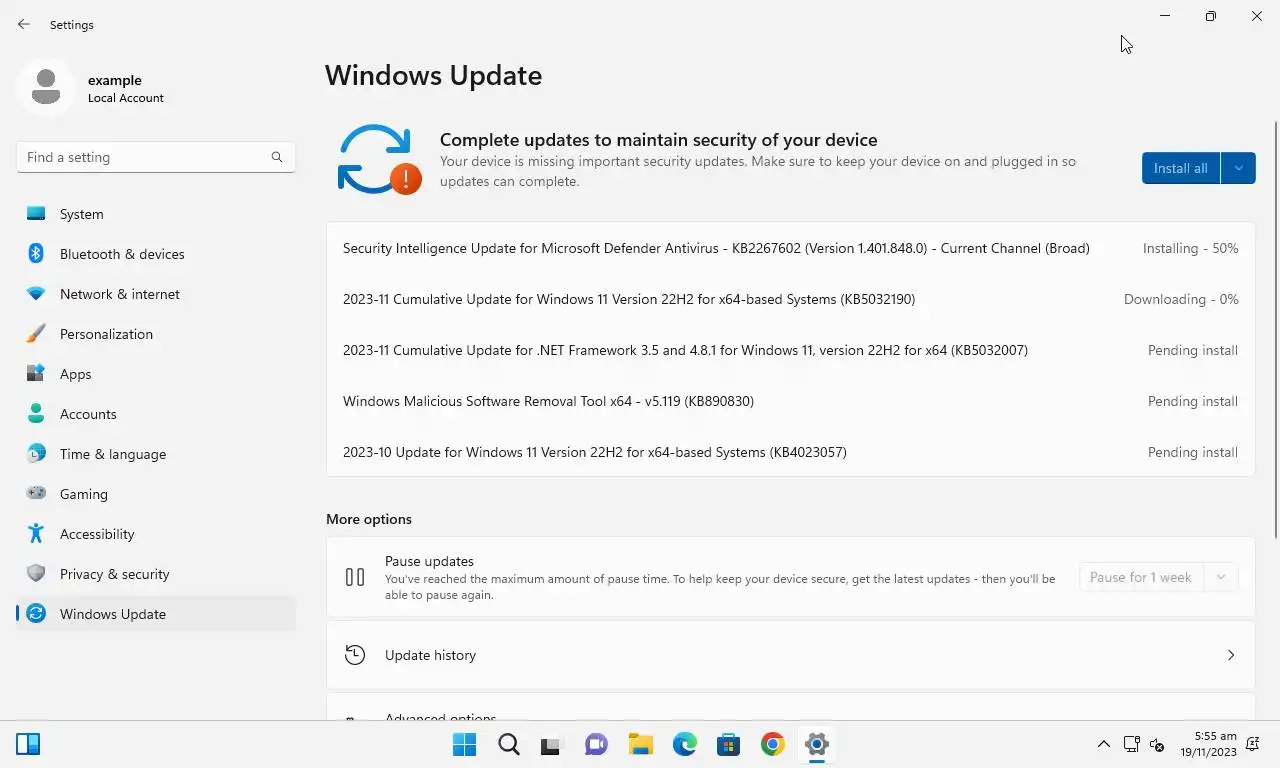Click the Pause updates icon
Screen dimensions: 1280x768
tap(355, 577)
